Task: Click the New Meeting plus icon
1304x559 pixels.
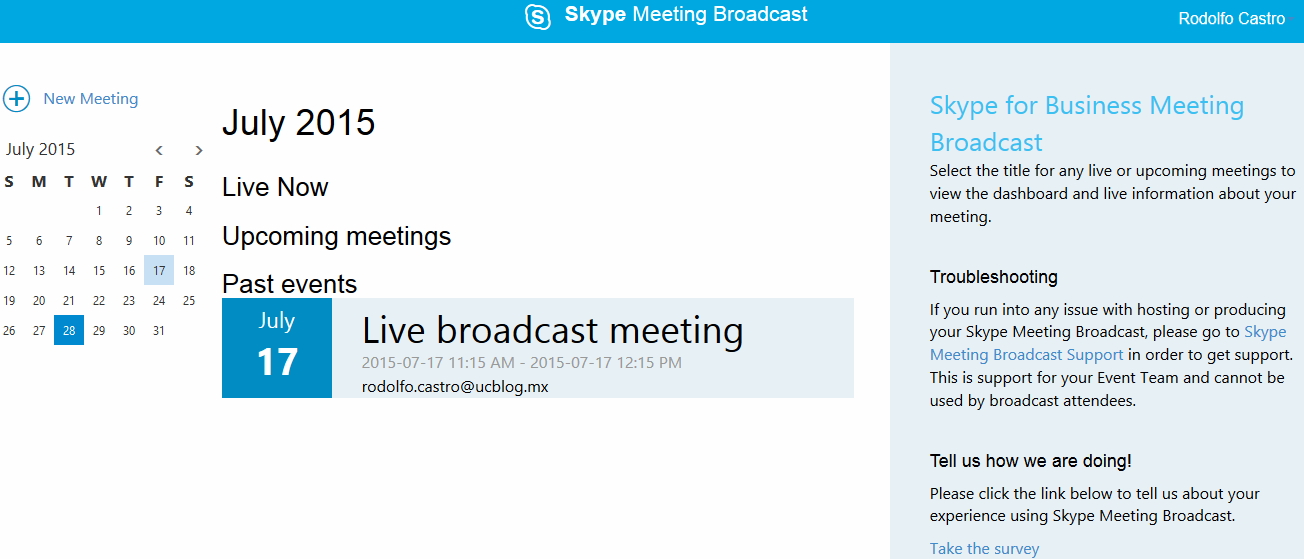Action: (17, 98)
